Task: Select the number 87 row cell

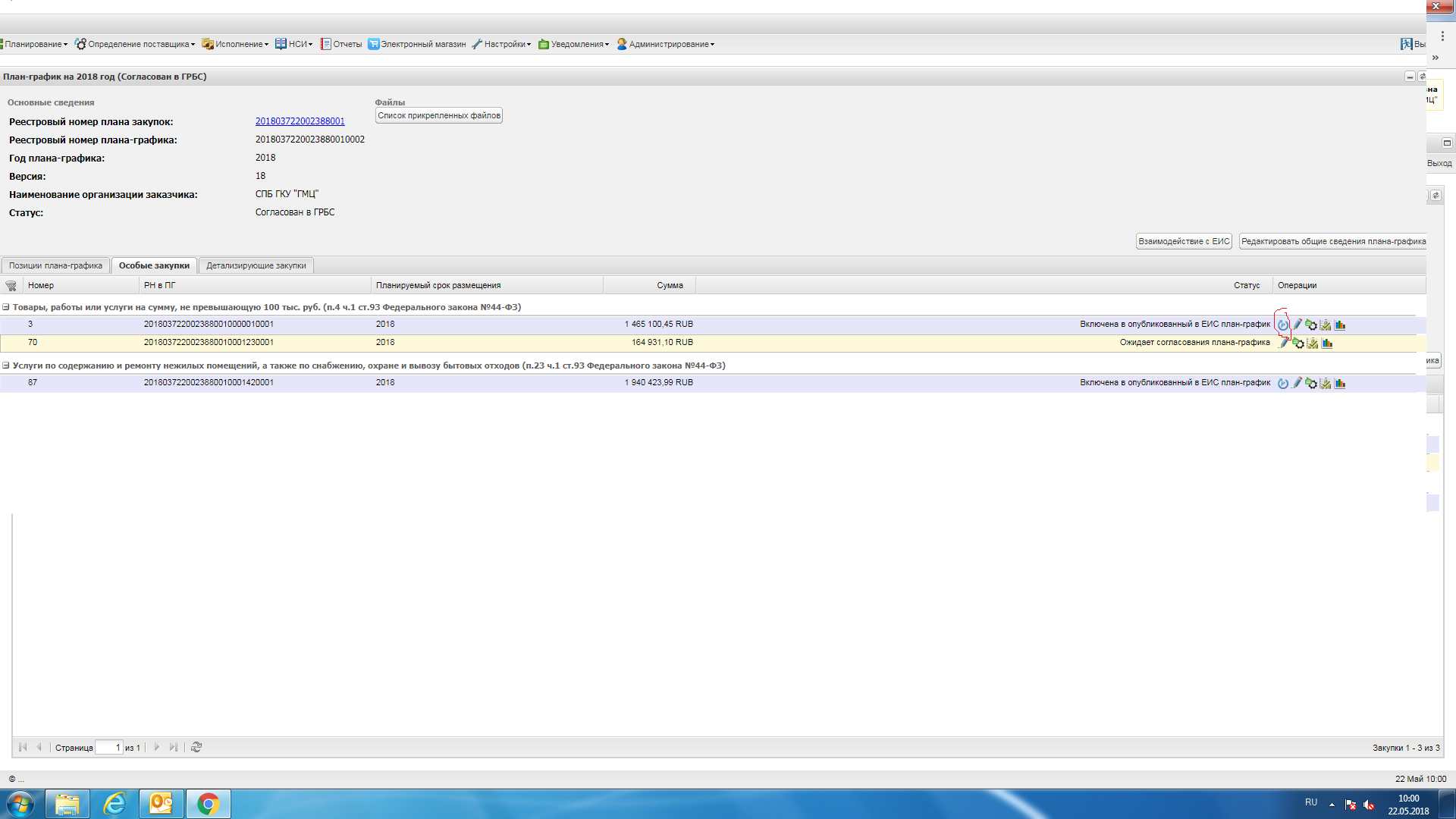Action: point(33,382)
